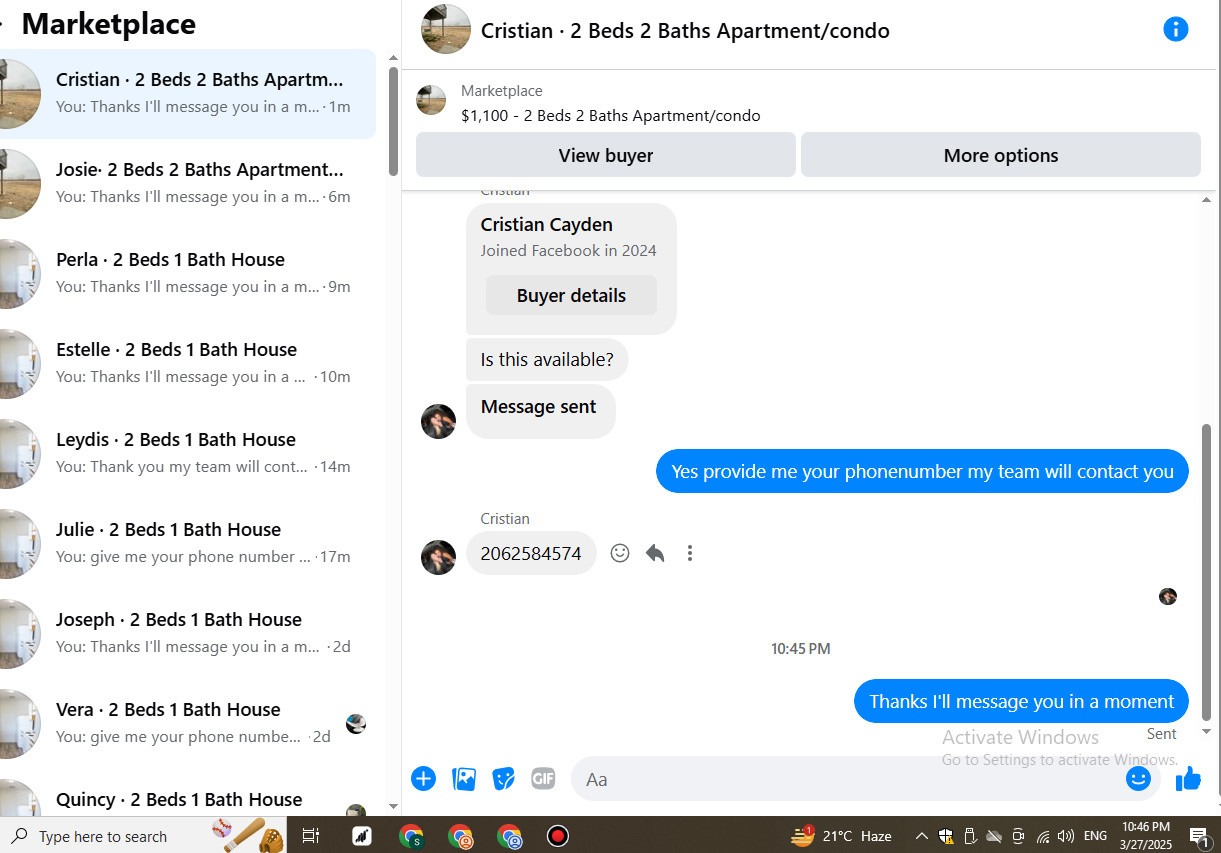Click the $1,100 listing title text
This screenshot has width=1221, height=853.
[610, 115]
